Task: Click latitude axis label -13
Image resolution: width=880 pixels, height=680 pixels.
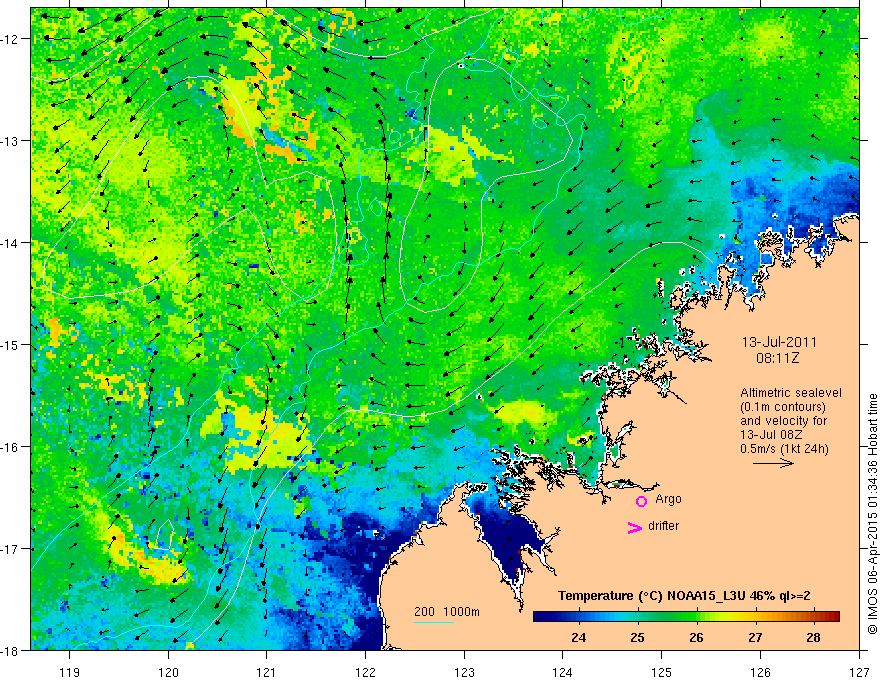Action: click(x=10, y=141)
